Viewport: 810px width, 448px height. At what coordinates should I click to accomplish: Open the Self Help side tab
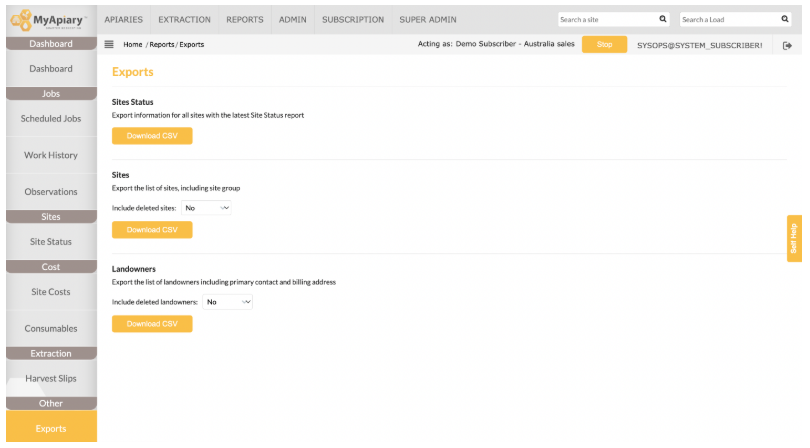(794, 238)
